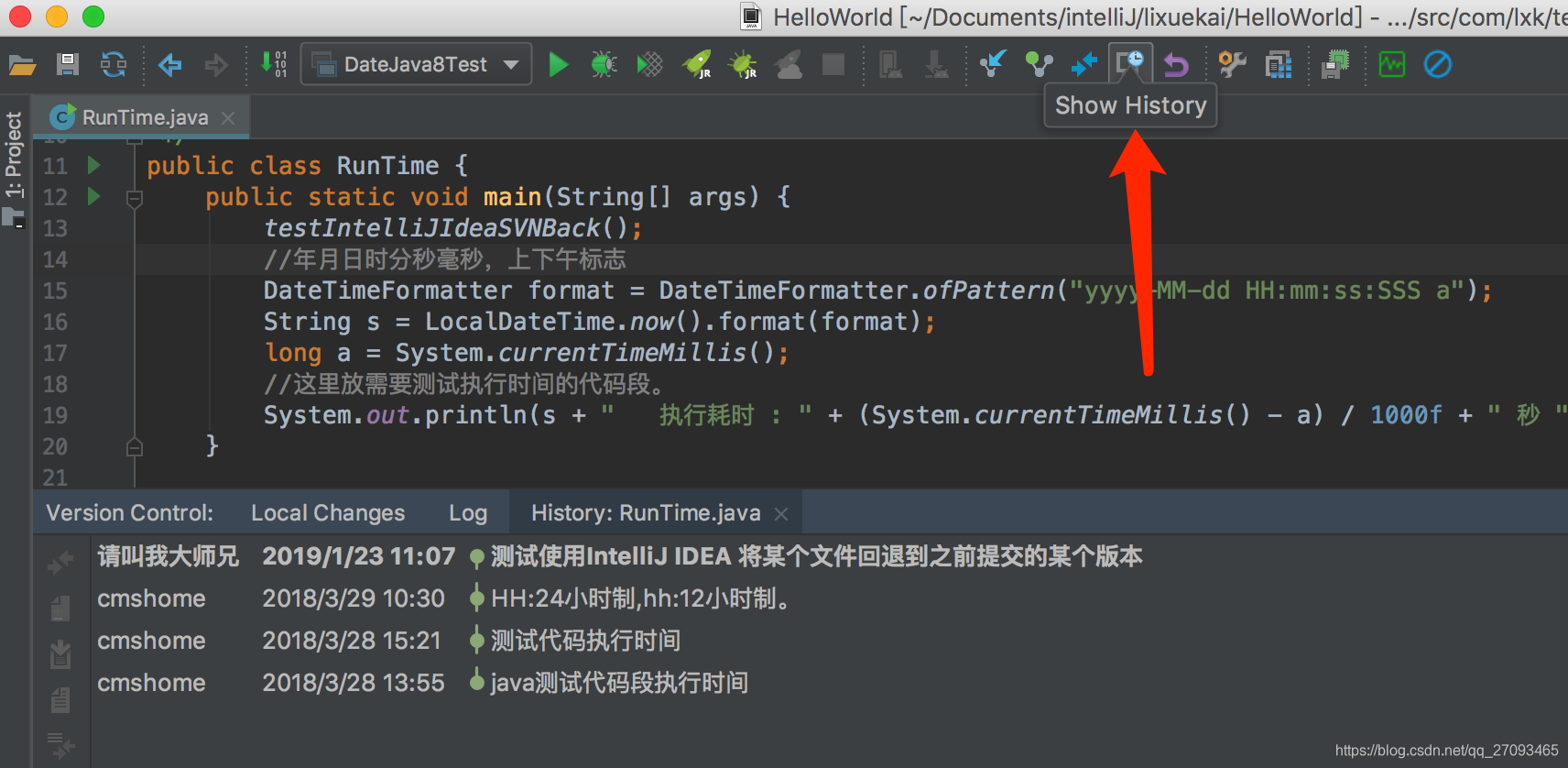Select the 2018/3/28 13:55 revision row
This screenshot has width=1568, height=768.
pyautogui.click(x=829, y=683)
